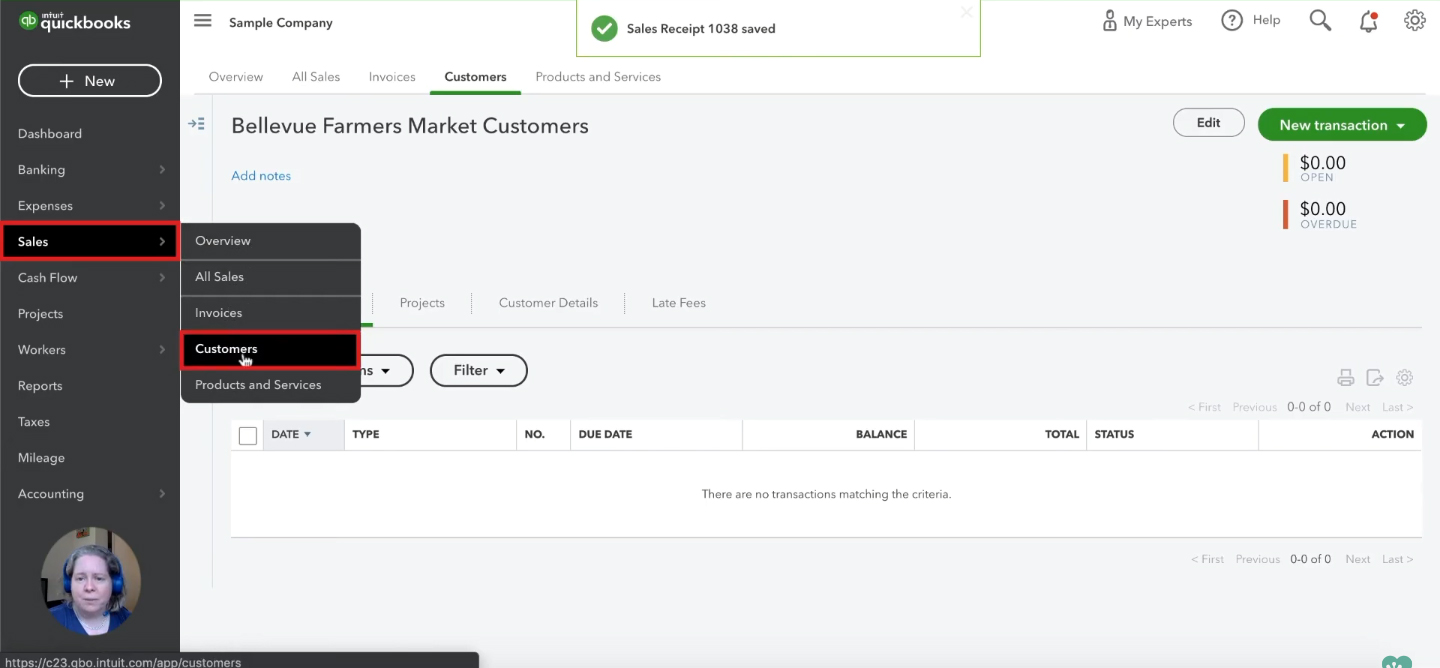This screenshot has height=668, width=1440.
Task: Open the Customer Details tab
Action: point(548,303)
